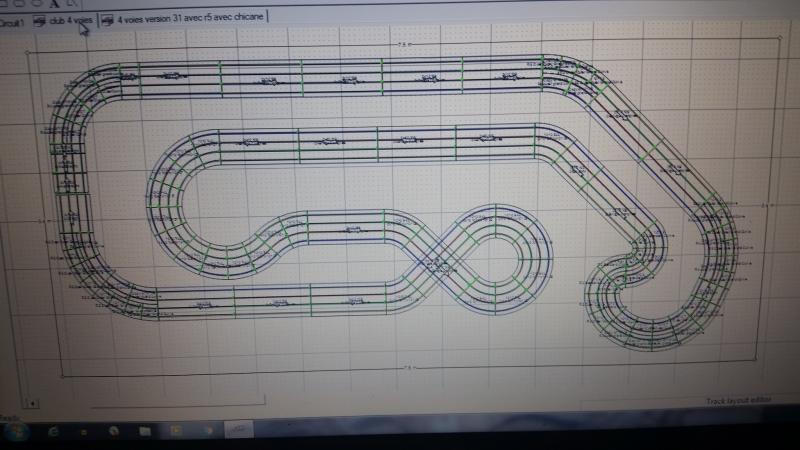Click the active track editor taskbar button
Screen dimensions: 800x450
coord(236,430)
